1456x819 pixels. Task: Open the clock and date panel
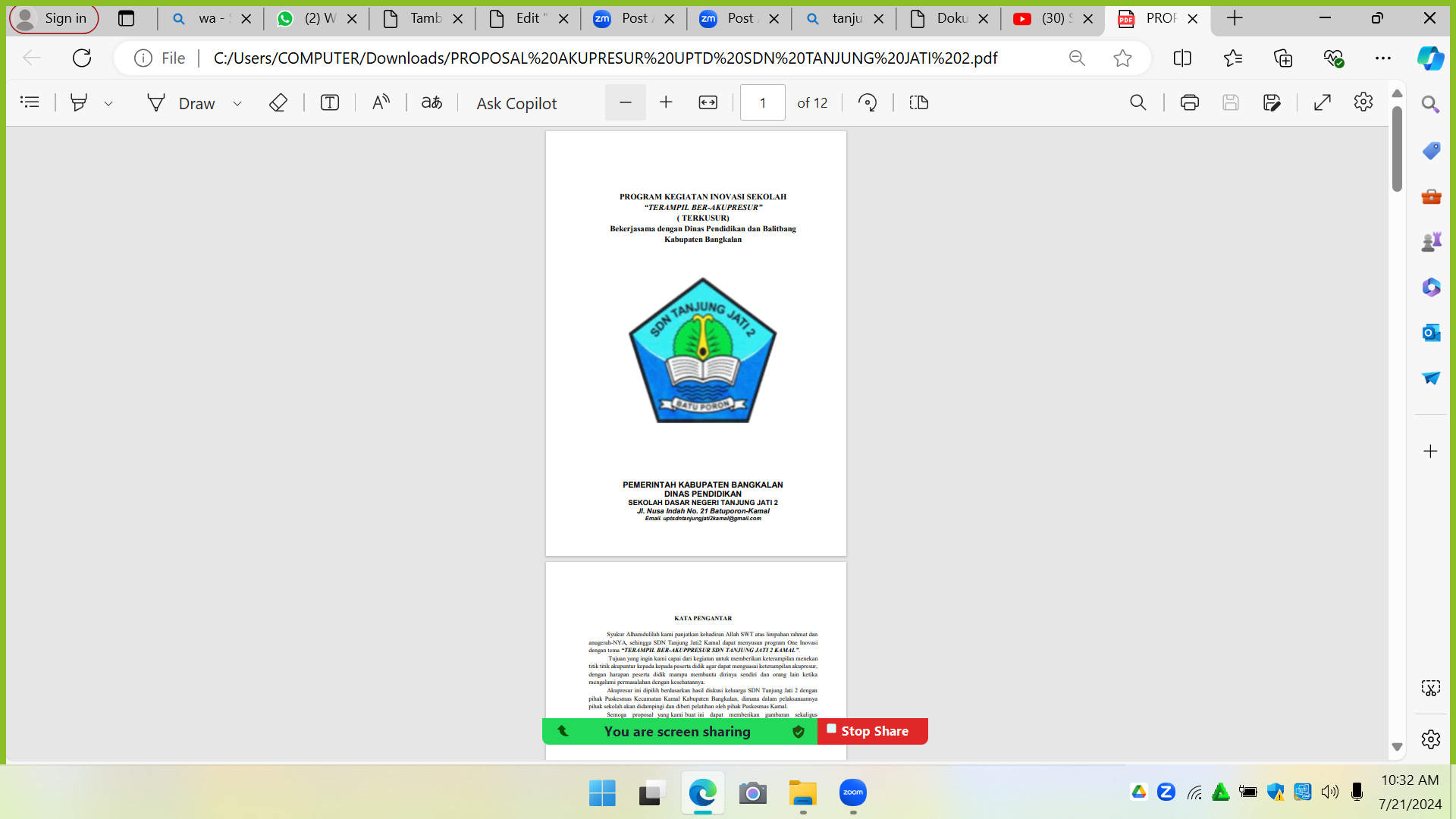[1410, 792]
